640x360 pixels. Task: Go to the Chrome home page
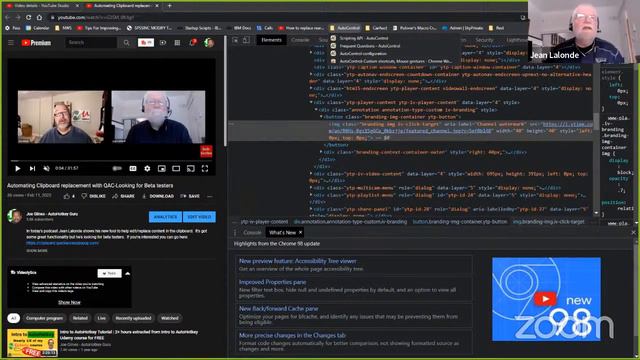tap(39, 18)
